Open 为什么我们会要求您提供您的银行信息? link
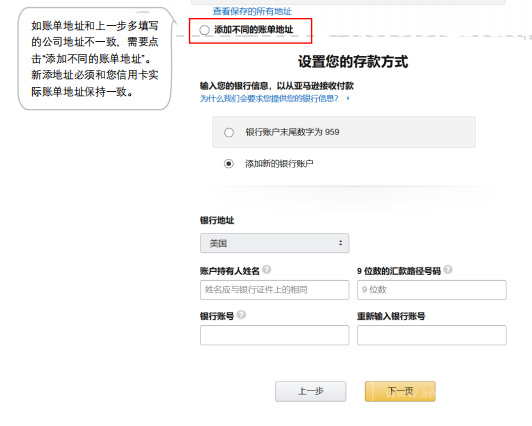The image size is (532, 426). 269,98
